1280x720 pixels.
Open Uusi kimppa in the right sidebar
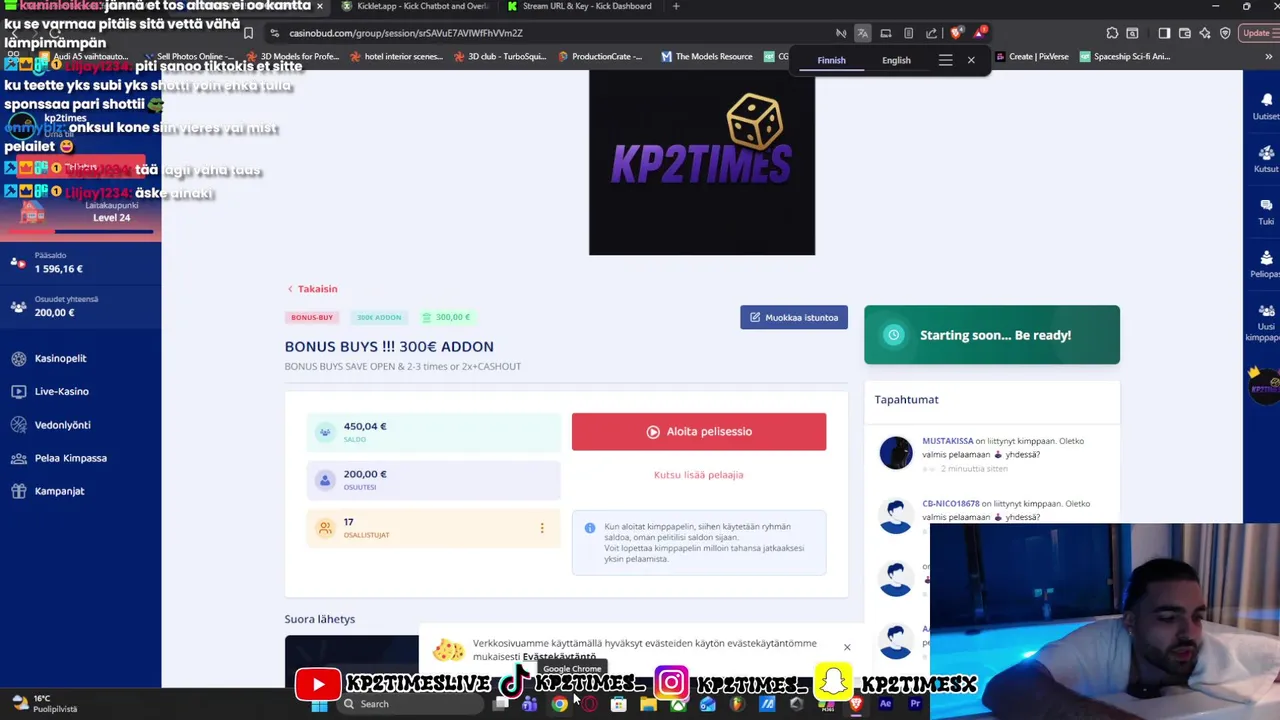(x=1265, y=322)
